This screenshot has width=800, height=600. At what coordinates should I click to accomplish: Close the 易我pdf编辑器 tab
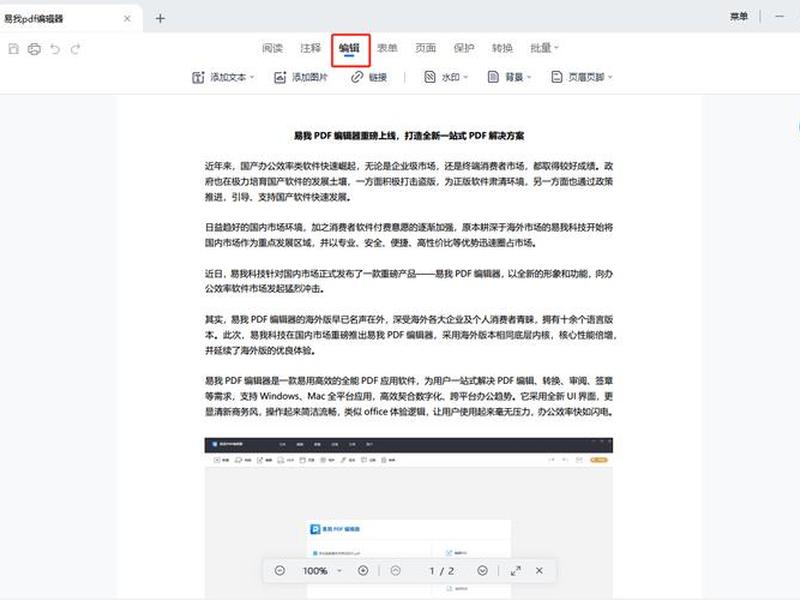tap(127, 18)
